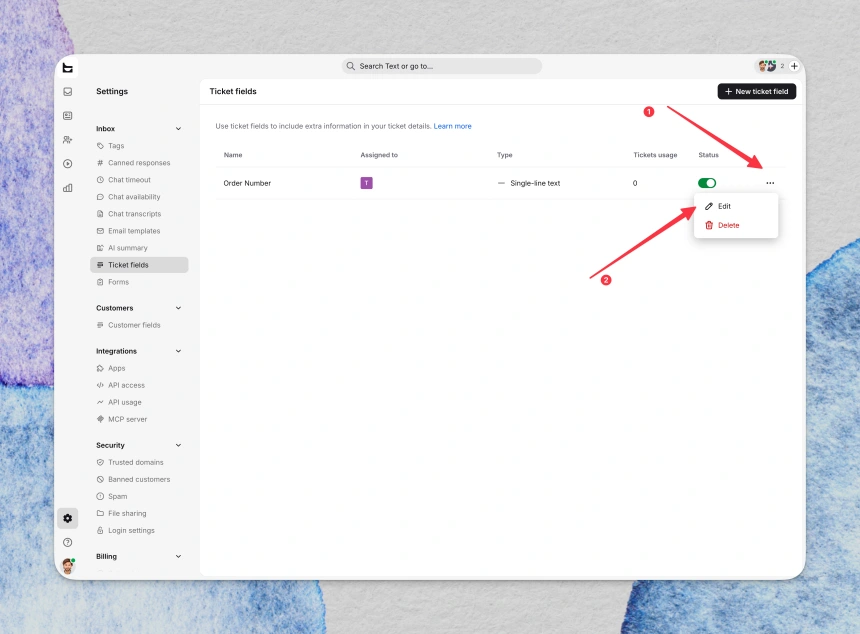Collapse the Inbox section chevron
860x634 pixels.
pyautogui.click(x=178, y=129)
